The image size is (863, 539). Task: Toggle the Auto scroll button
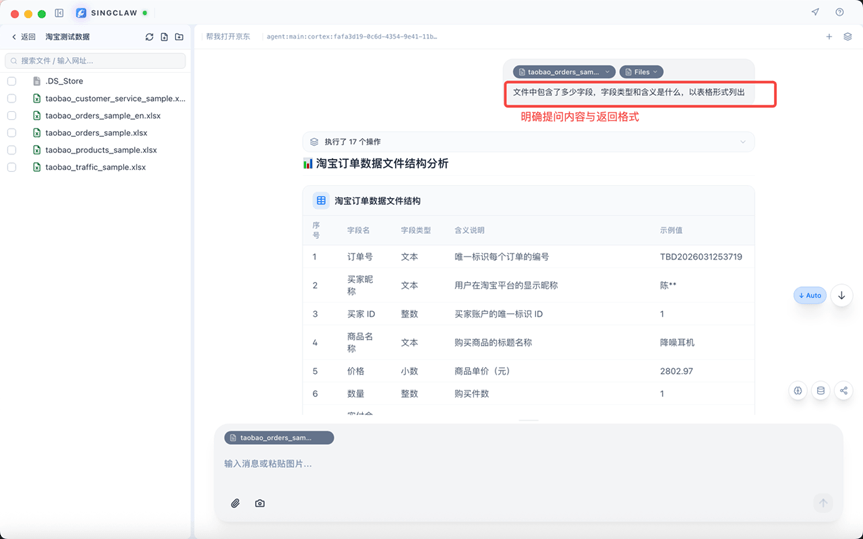pyautogui.click(x=810, y=296)
